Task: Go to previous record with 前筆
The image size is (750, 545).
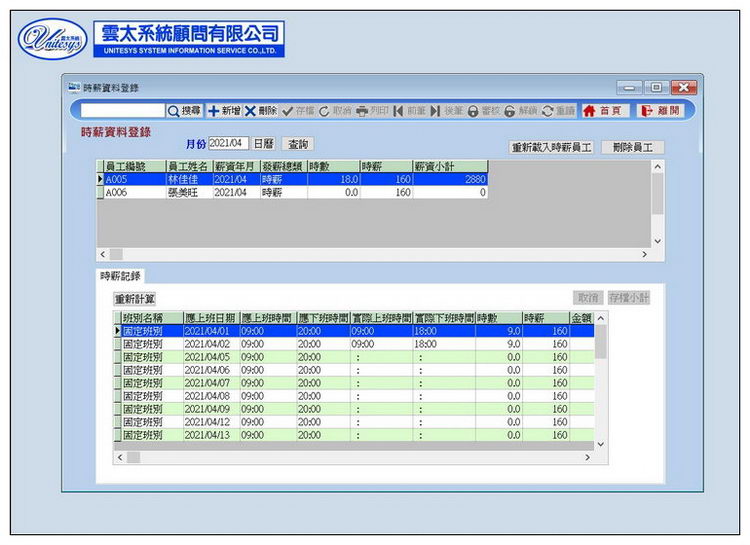Action: [410, 111]
